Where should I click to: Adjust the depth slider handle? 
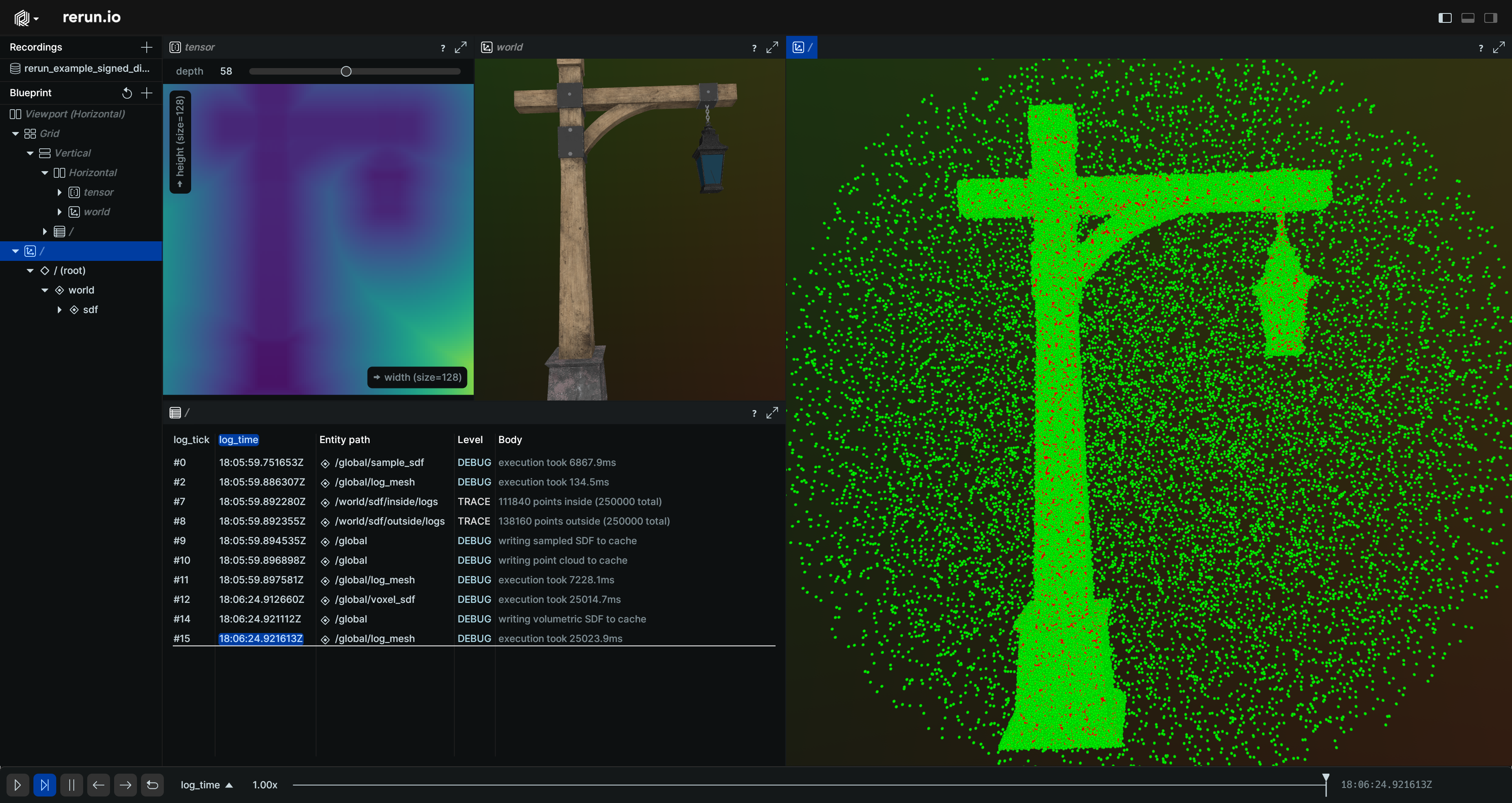pos(346,72)
